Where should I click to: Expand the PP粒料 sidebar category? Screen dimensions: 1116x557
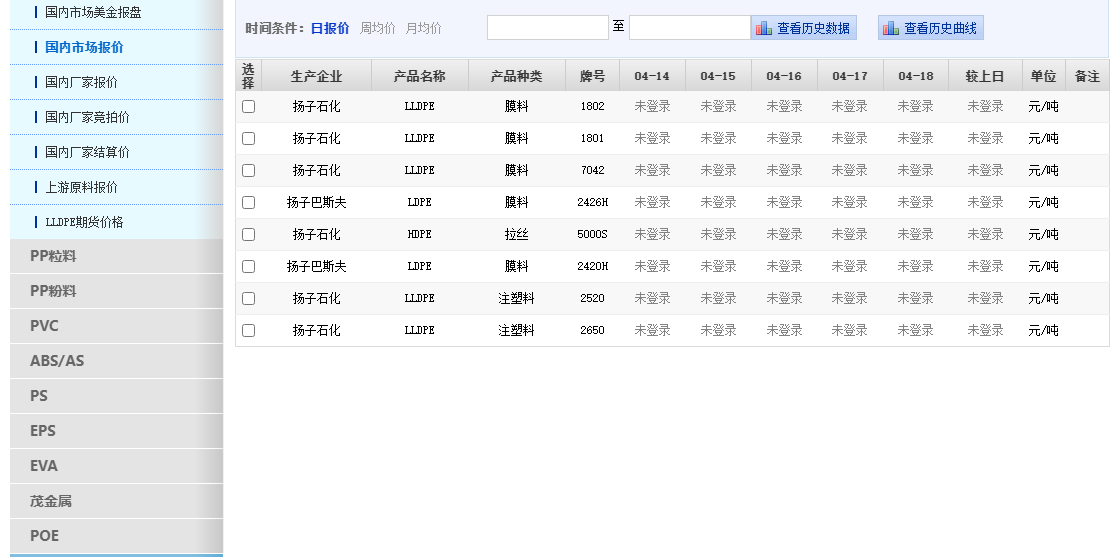click(x=53, y=256)
